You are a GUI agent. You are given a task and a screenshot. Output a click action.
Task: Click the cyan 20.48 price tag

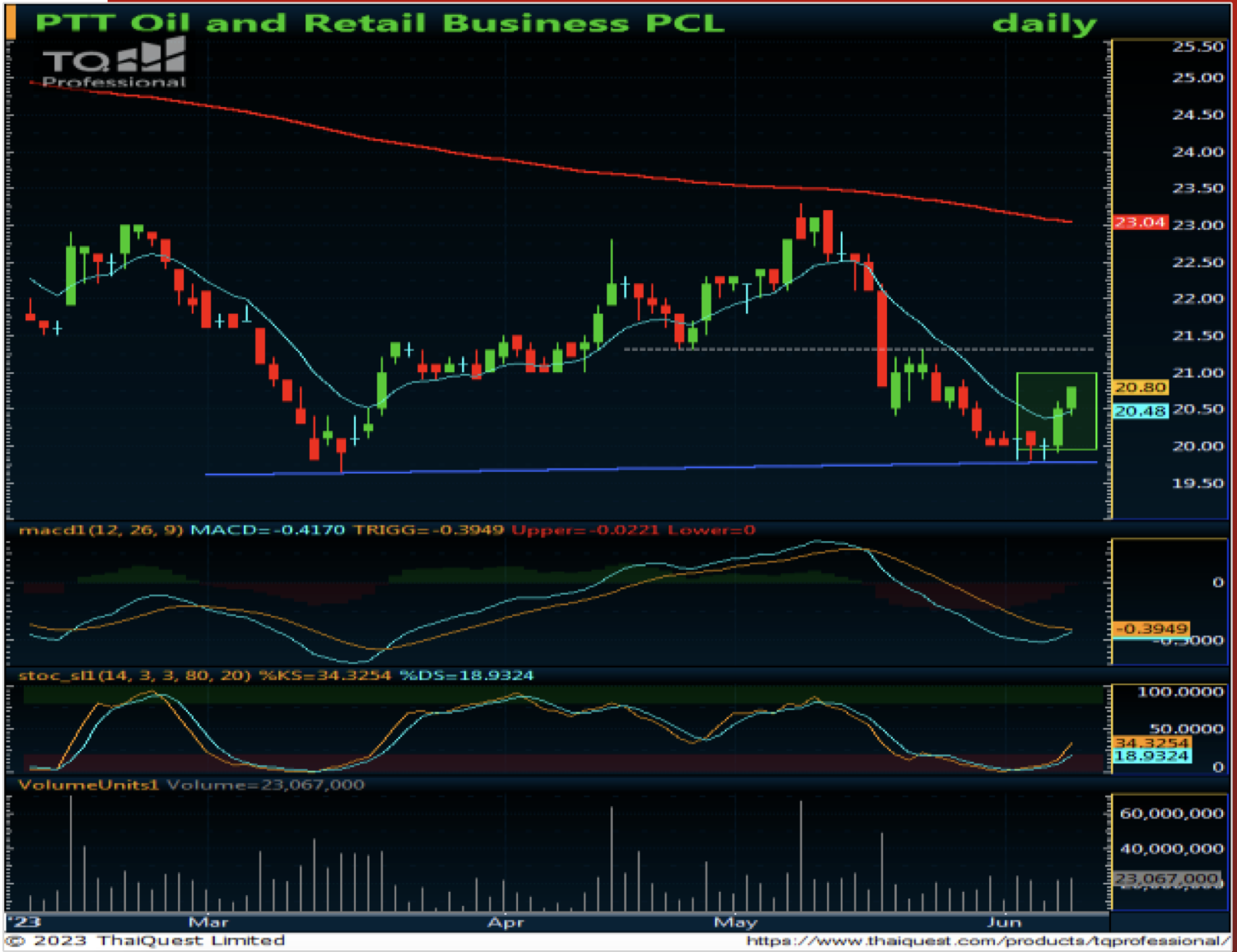(1140, 411)
